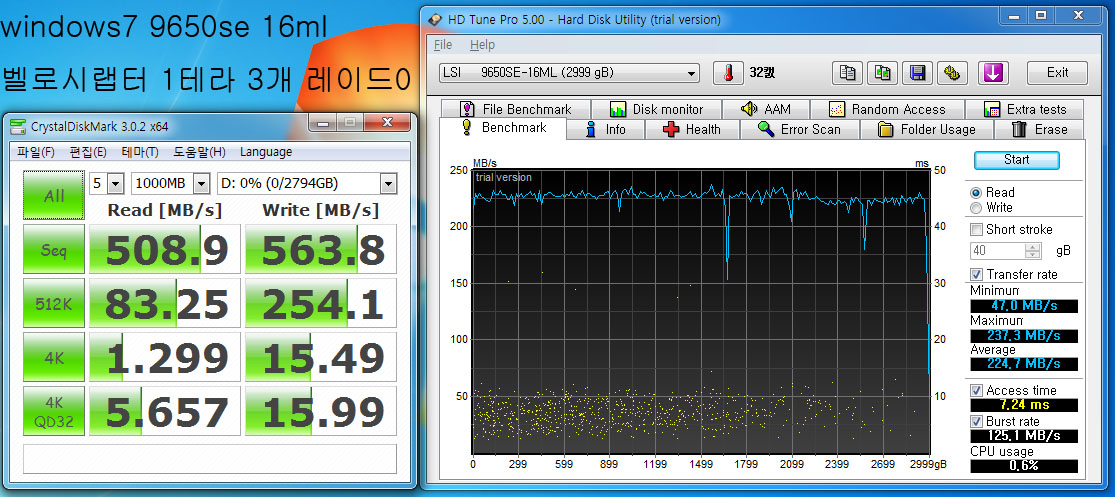1115x497 pixels.
Task: Open the File menu in HD Tune
Action: 443,45
